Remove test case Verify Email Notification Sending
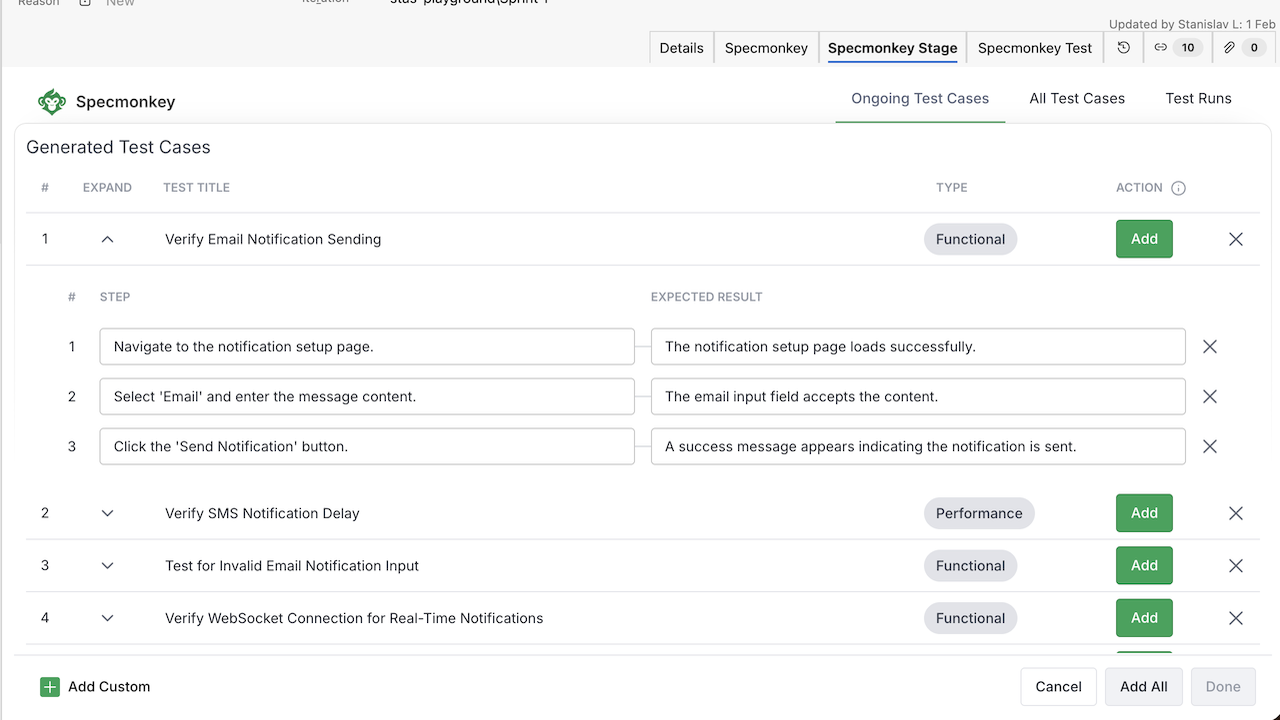Screen dimensions: 1280x720 tap(1236, 239)
